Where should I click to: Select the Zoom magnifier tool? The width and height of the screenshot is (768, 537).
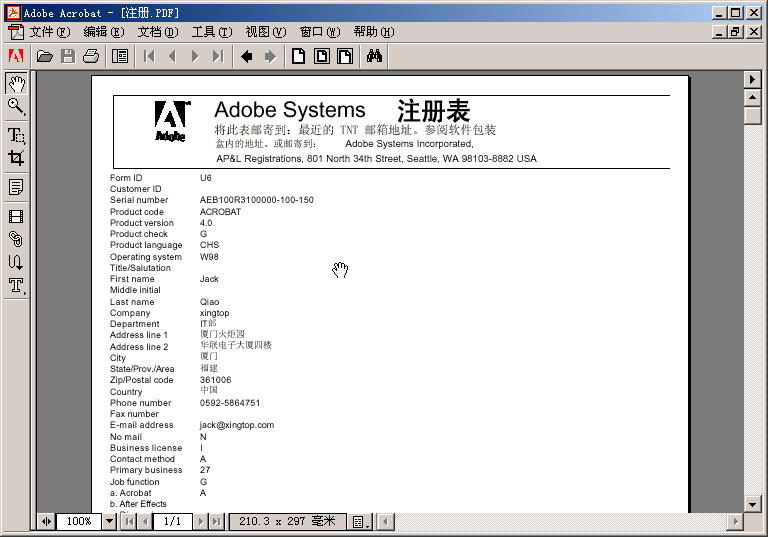pyautogui.click(x=16, y=106)
